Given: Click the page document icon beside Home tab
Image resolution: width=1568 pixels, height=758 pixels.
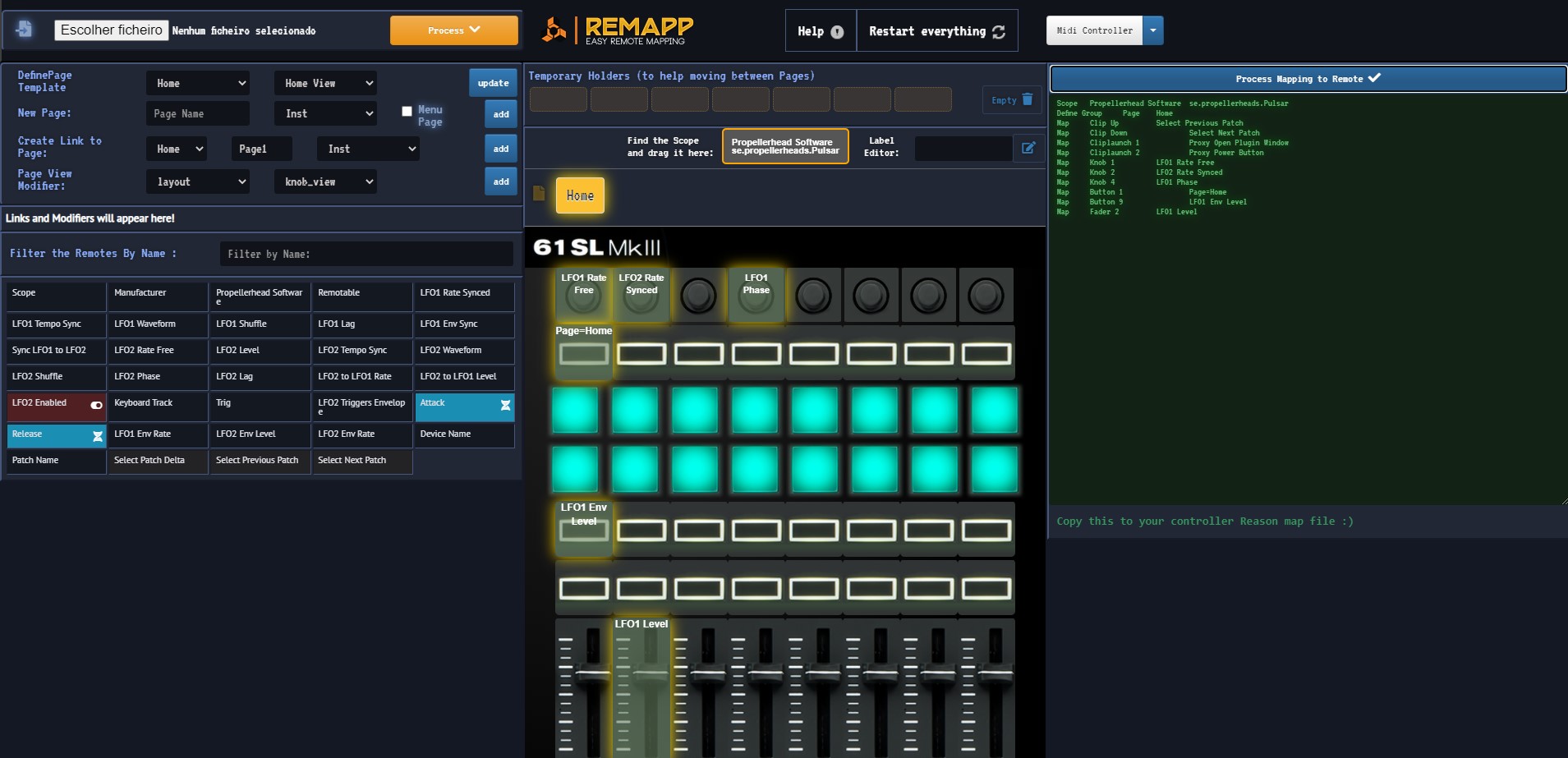Looking at the screenshot, I should (539, 193).
